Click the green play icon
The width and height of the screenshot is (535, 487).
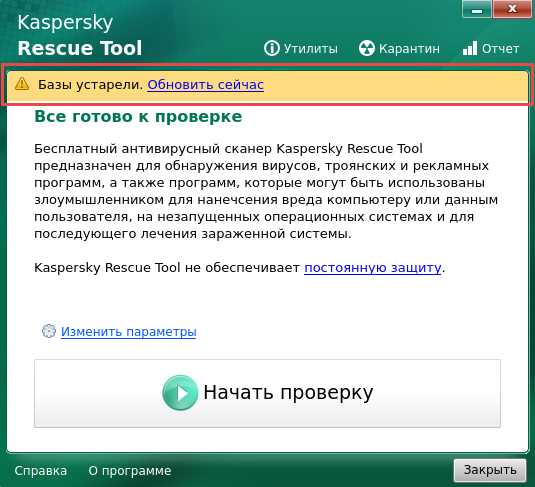tap(180, 392)
